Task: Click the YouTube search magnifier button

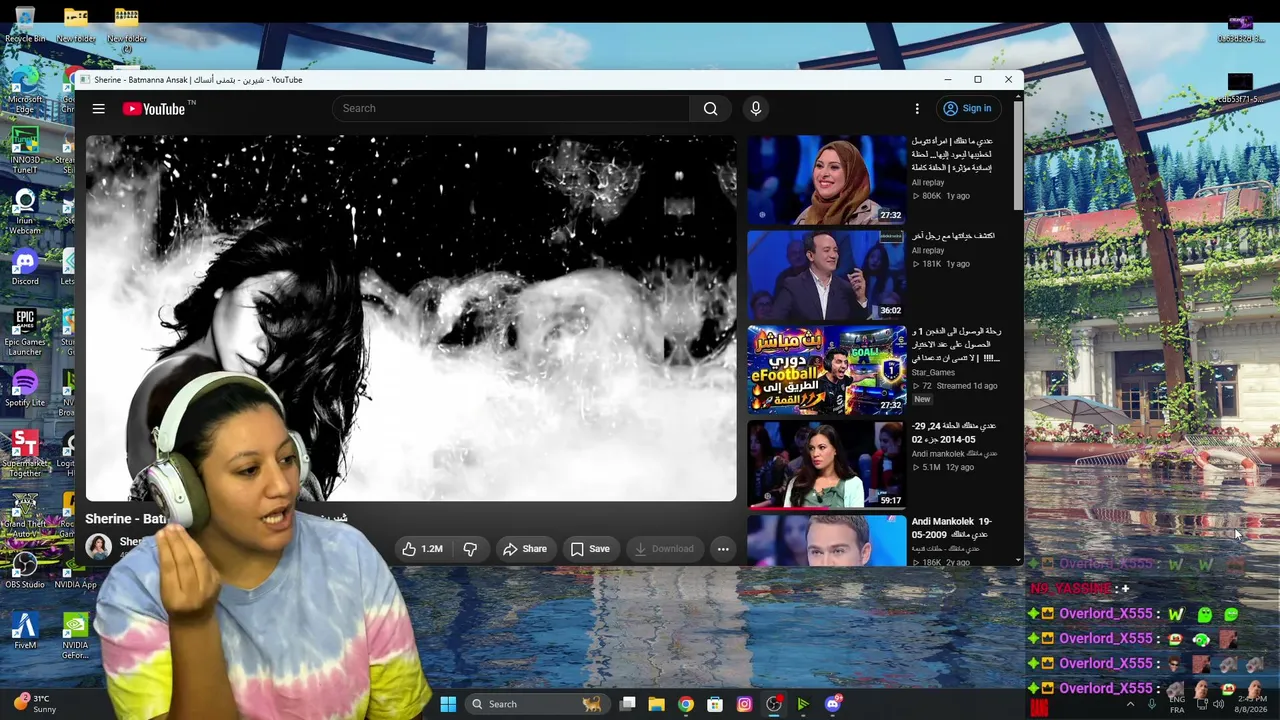Action: [710, 108]
